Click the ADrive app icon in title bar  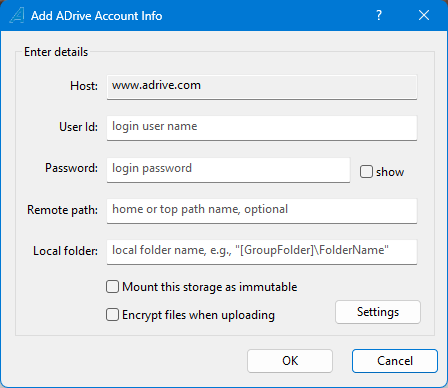click(17, 15)
